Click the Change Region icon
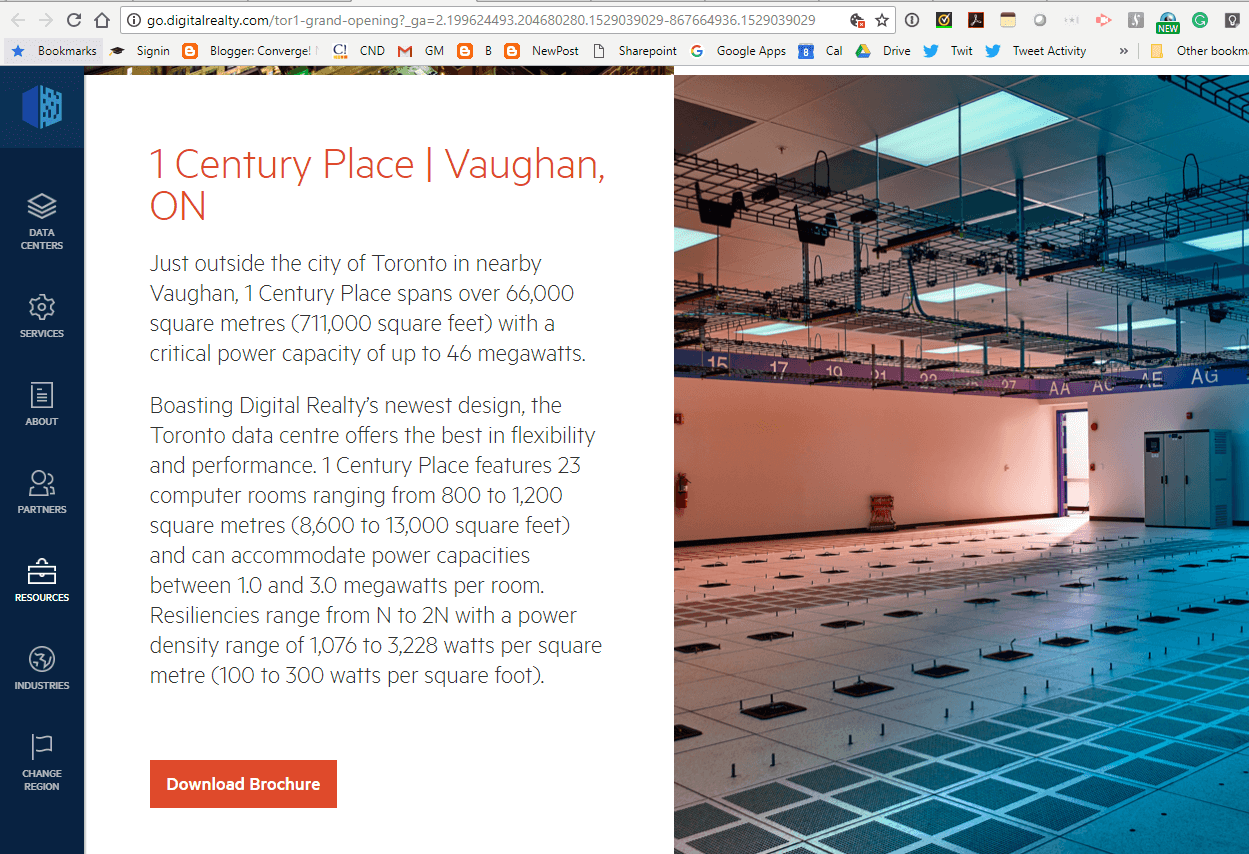This screenshot has width=1249, height=854. point(41,748)
